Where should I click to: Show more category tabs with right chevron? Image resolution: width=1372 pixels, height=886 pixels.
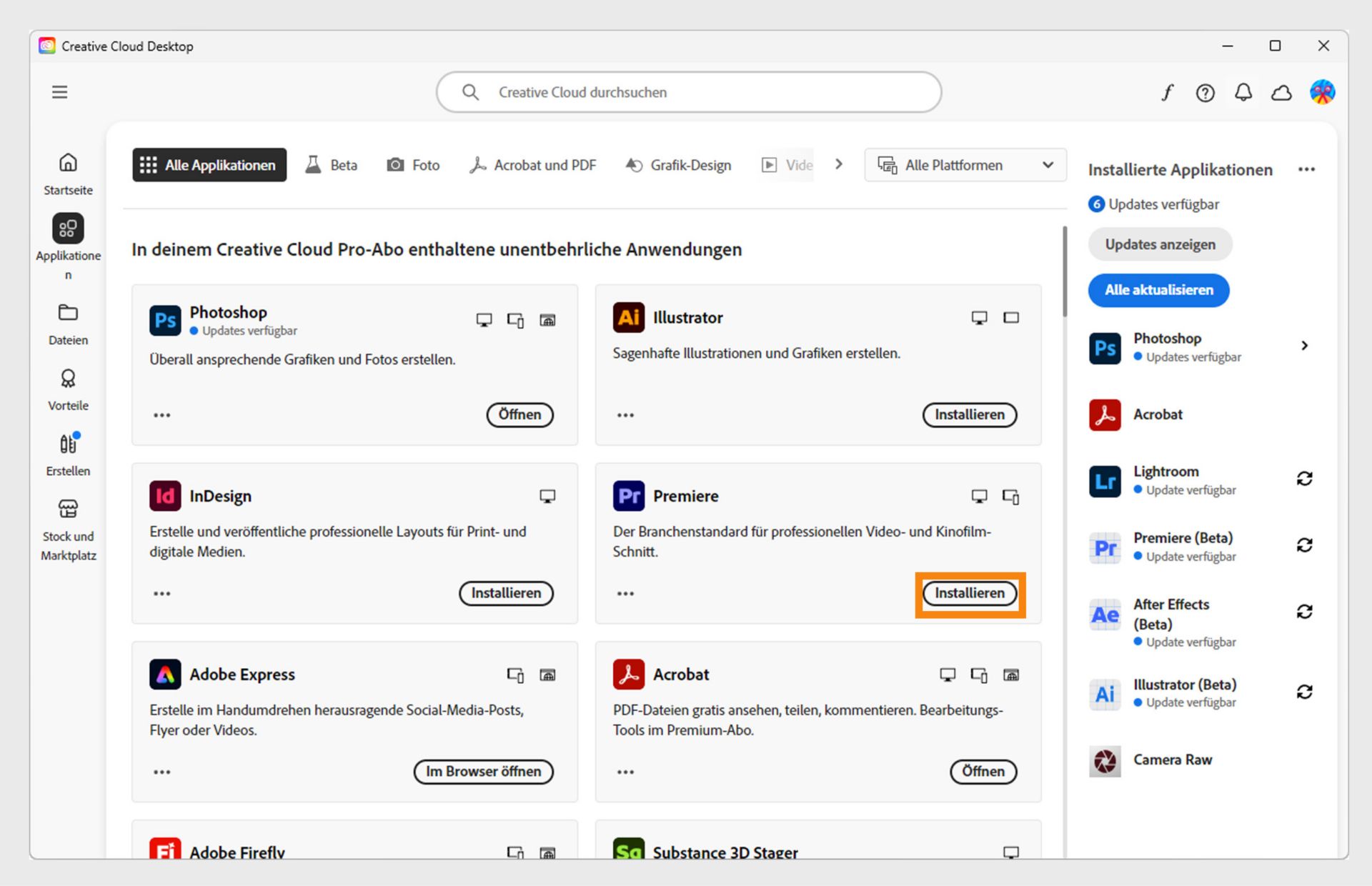[x=839, y=164]
